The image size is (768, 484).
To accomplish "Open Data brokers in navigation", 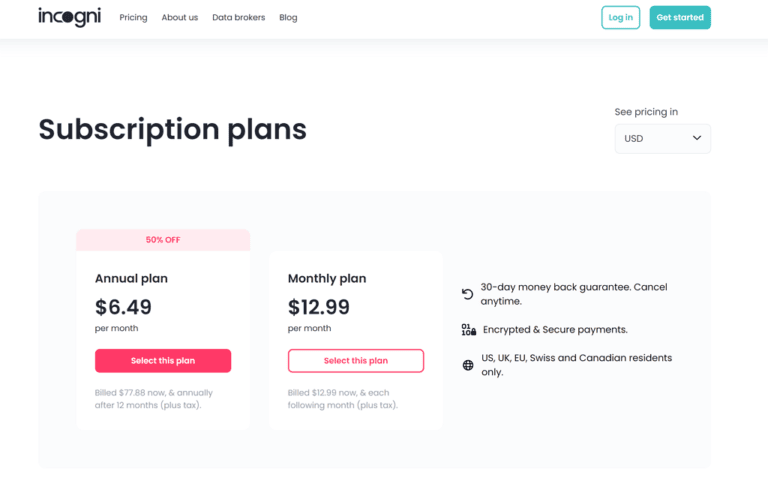I will (238, 18).
